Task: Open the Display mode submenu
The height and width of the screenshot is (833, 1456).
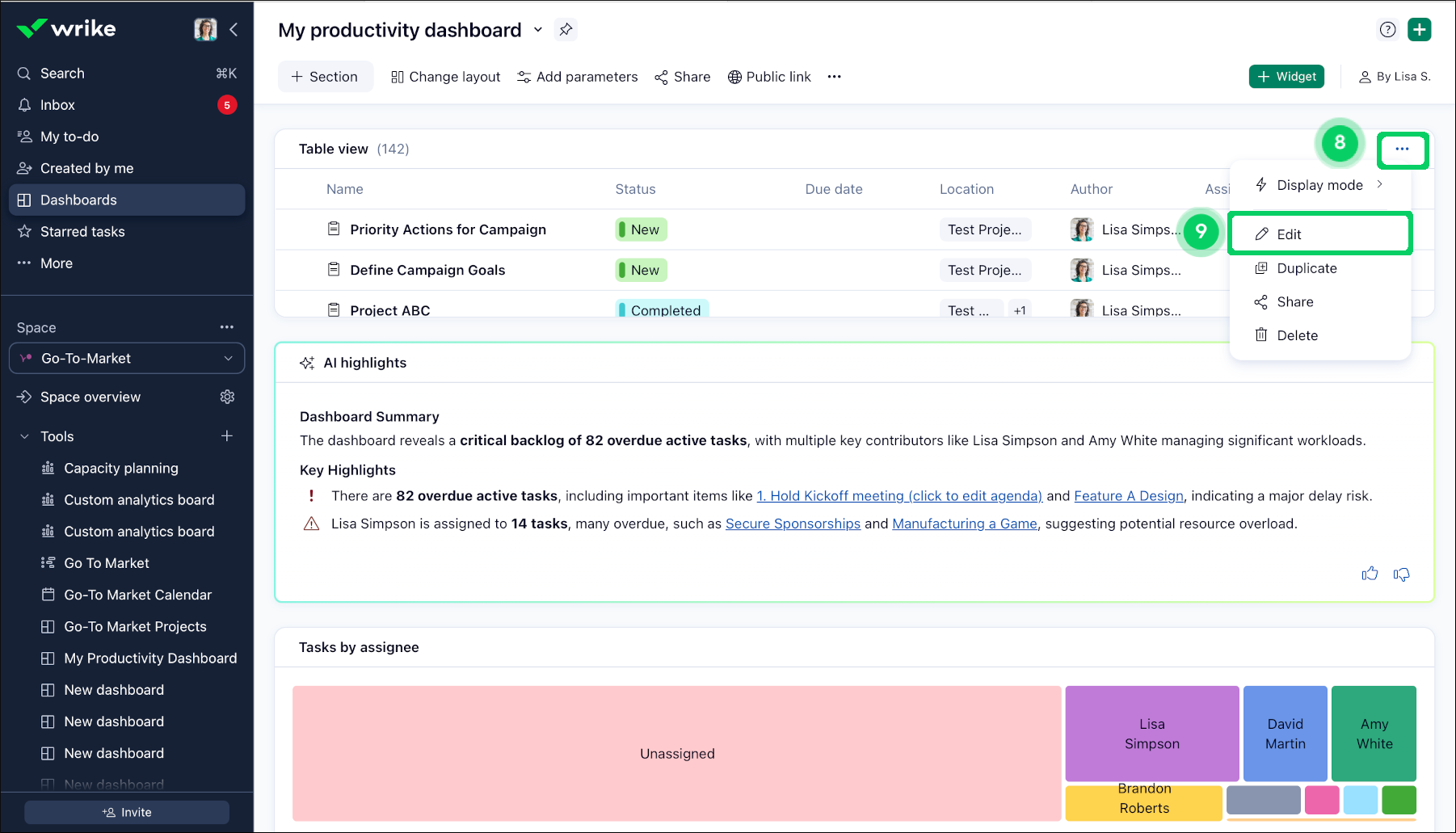Action: coord(1319,185)
